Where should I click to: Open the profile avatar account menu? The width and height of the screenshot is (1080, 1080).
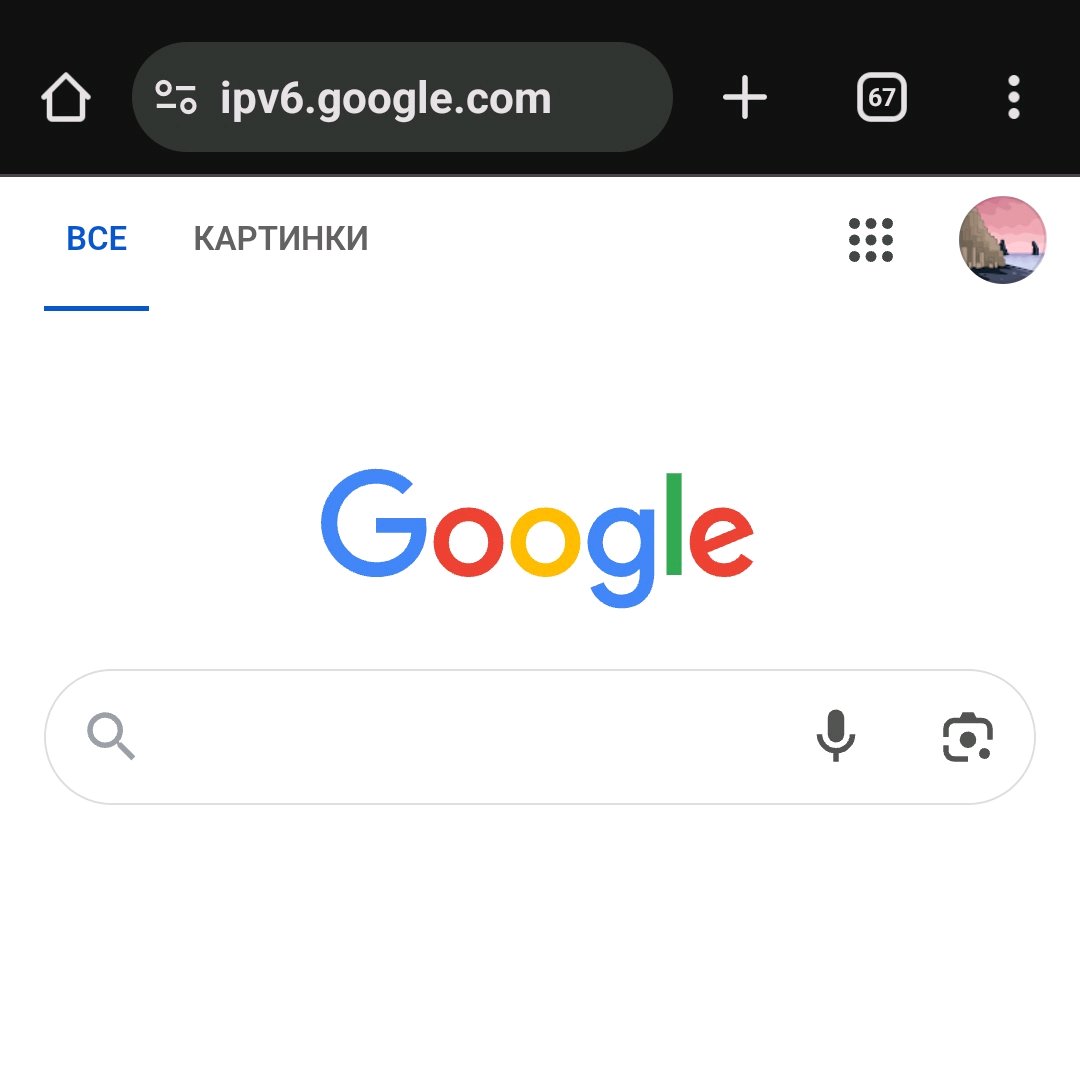[1002, 240]
